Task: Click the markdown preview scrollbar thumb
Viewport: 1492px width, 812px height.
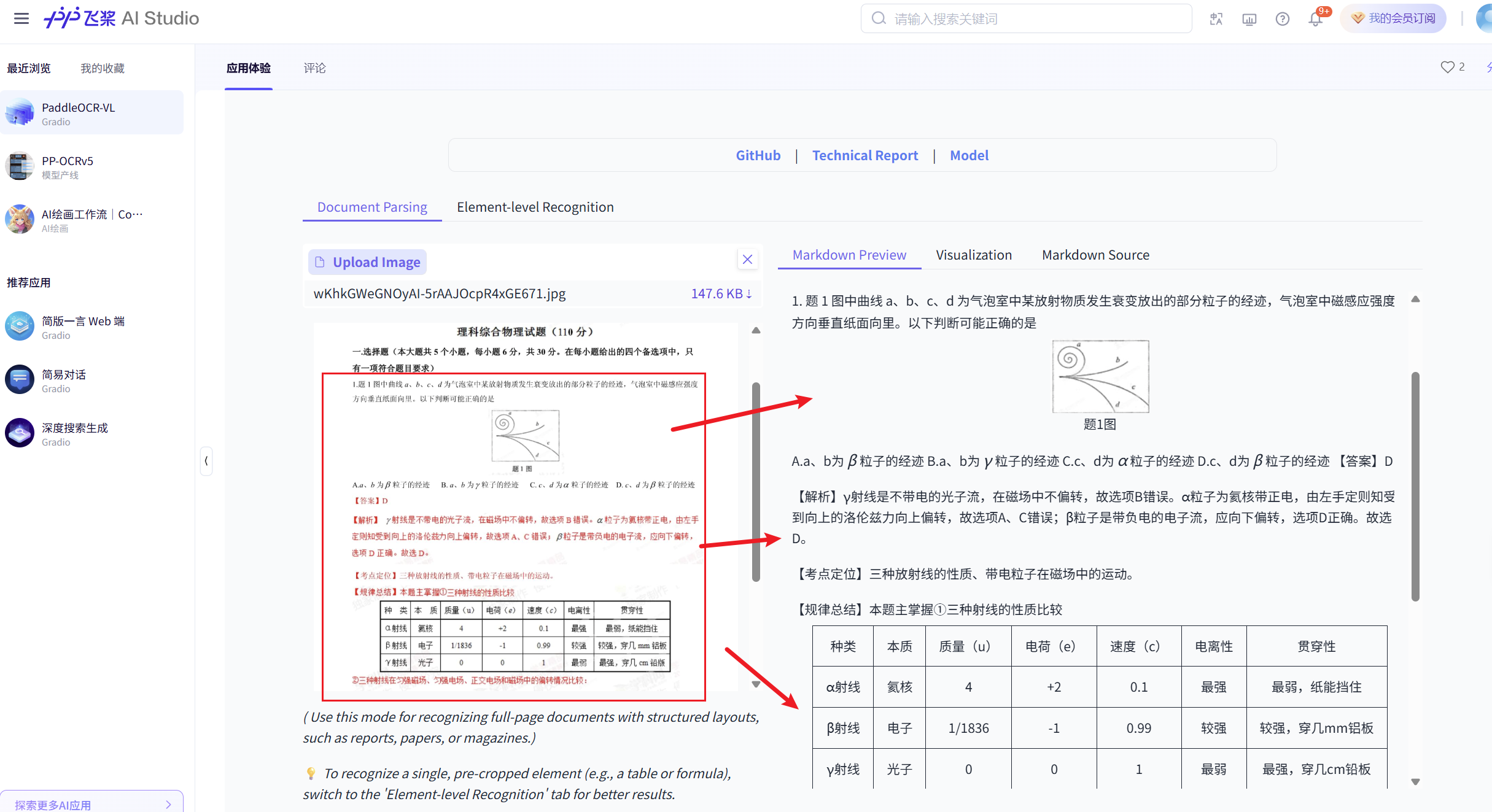Action: (x=1415, y=485)
